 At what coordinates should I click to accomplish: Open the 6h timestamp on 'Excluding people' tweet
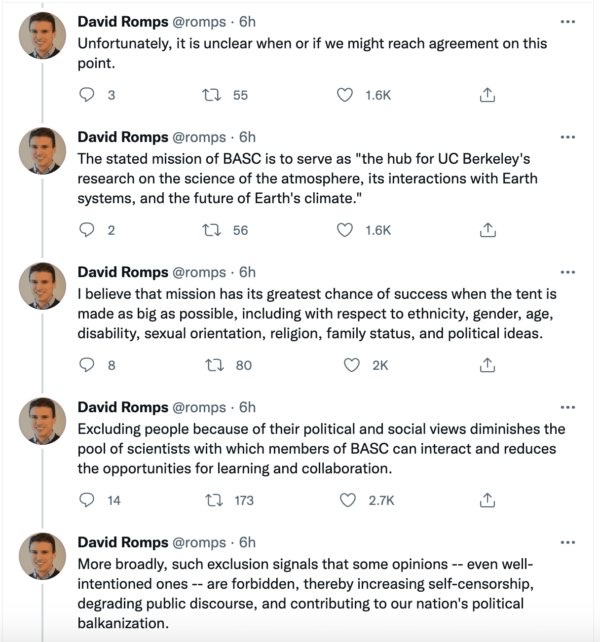pos(247,408)
